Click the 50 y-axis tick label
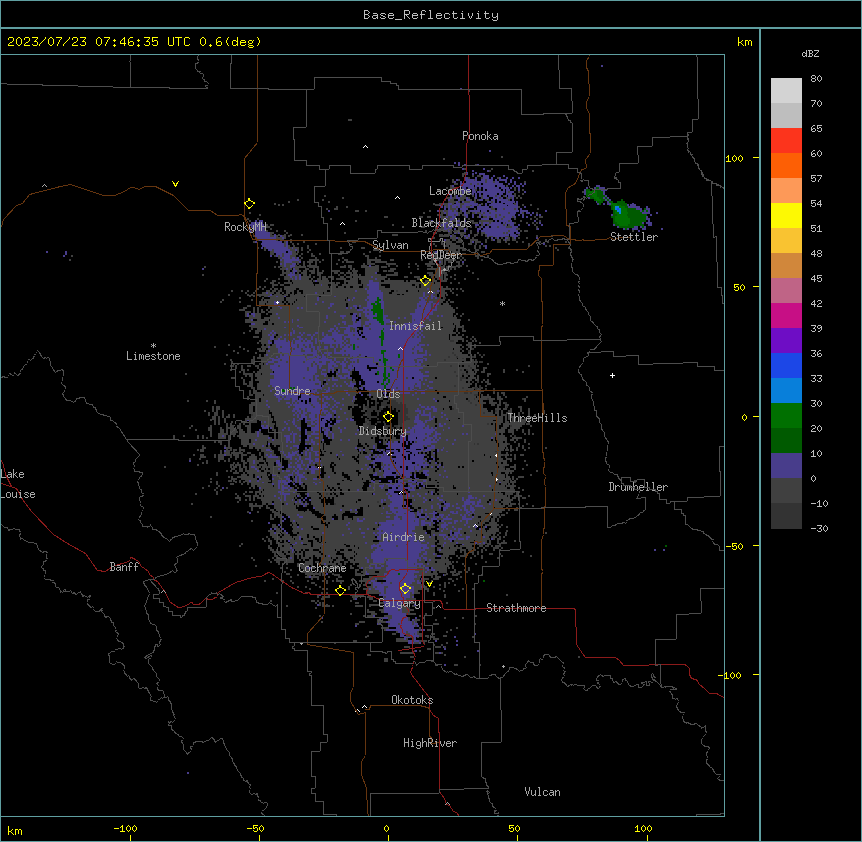This screenshot has width=862, height=842. point(739,287)
